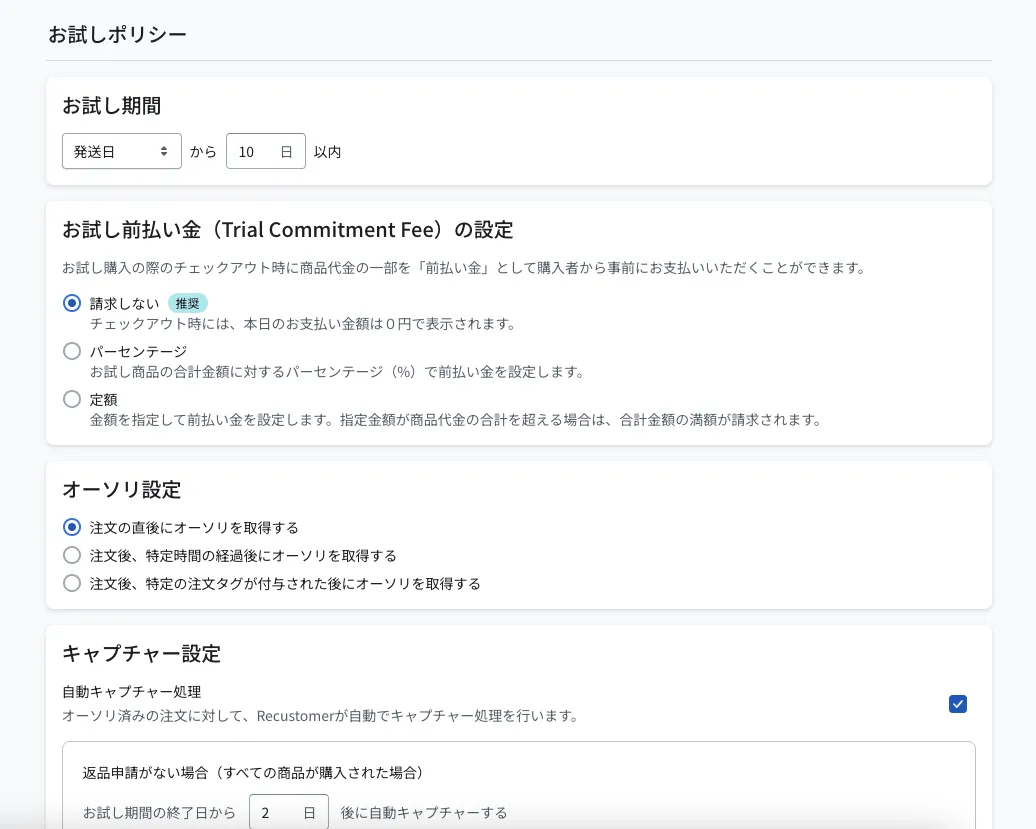The height and width of the screenshot is (829, 1036).
Task: Click the description お試し商品の合計金額に対するパーセンテージ
Action: click(338, 372)
